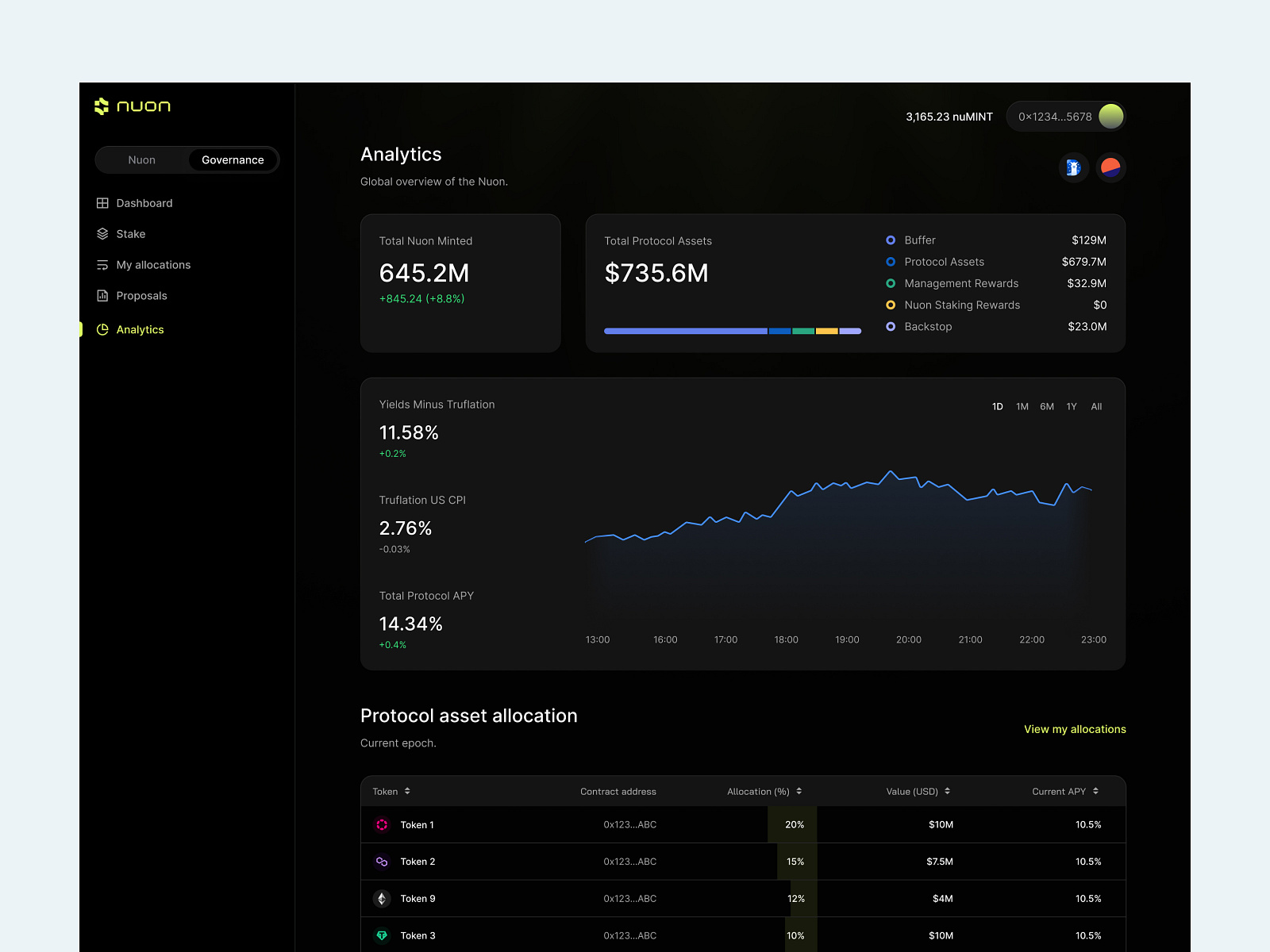This screenshot has width=1270, height=952.
Task: Click the Ethereum icon beside Token 9
Action: (382, 898)
